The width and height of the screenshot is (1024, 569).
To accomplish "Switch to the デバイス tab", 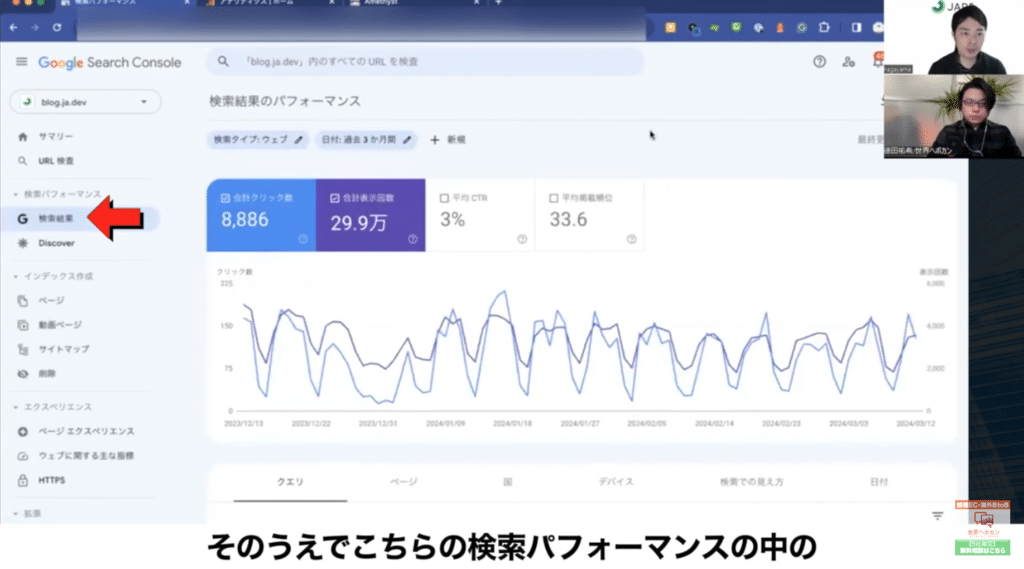I will point(616,482).
